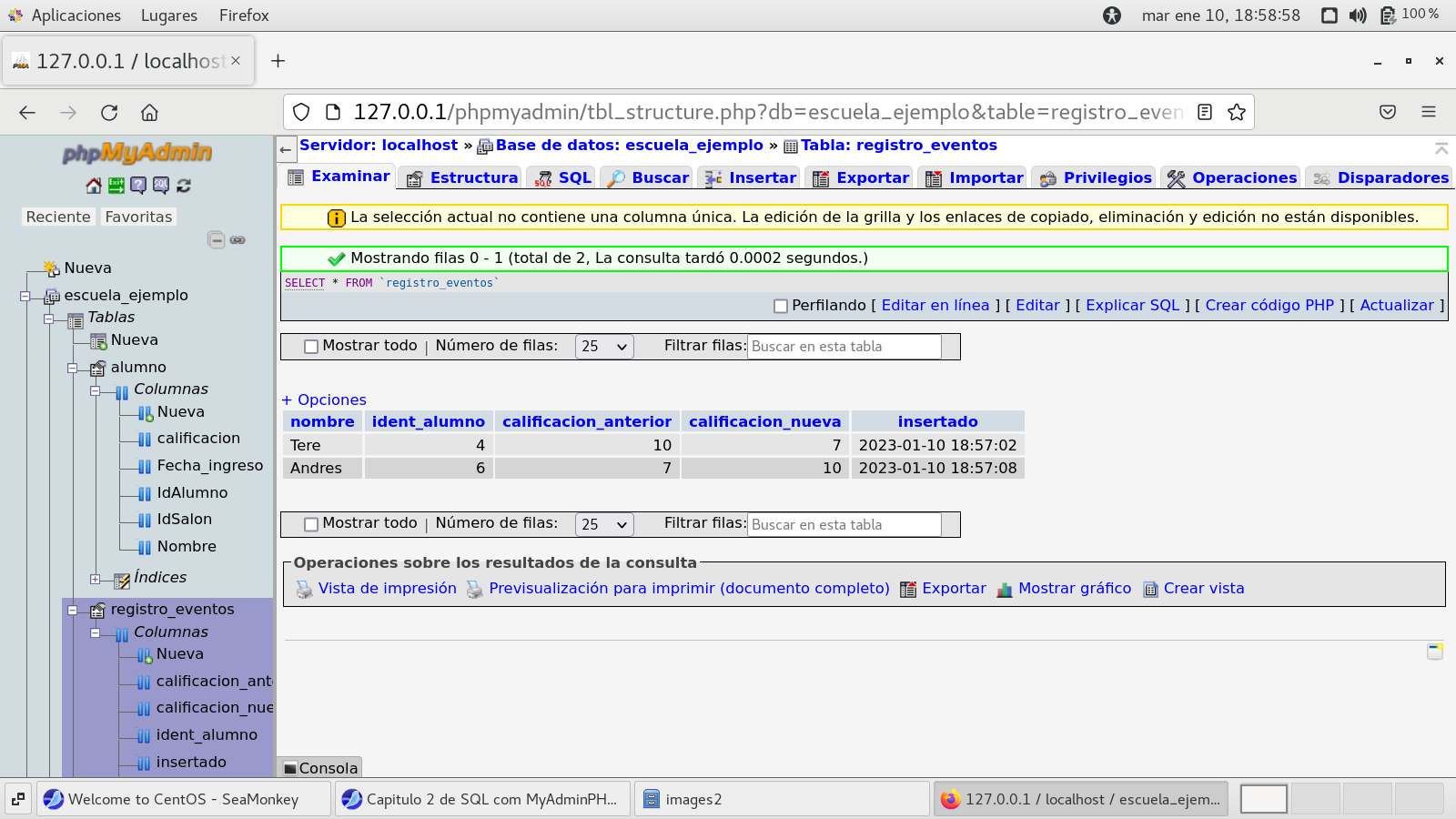
Task: Click the green Exit logout icon
Action: pos(116,186)
